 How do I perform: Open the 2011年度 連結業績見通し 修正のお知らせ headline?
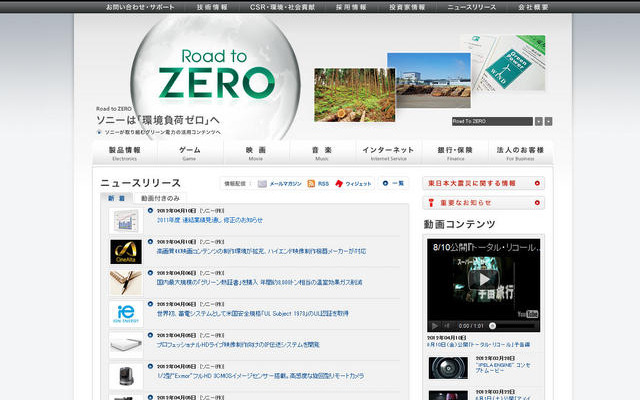pyautogui.click(x=210, y=220)
